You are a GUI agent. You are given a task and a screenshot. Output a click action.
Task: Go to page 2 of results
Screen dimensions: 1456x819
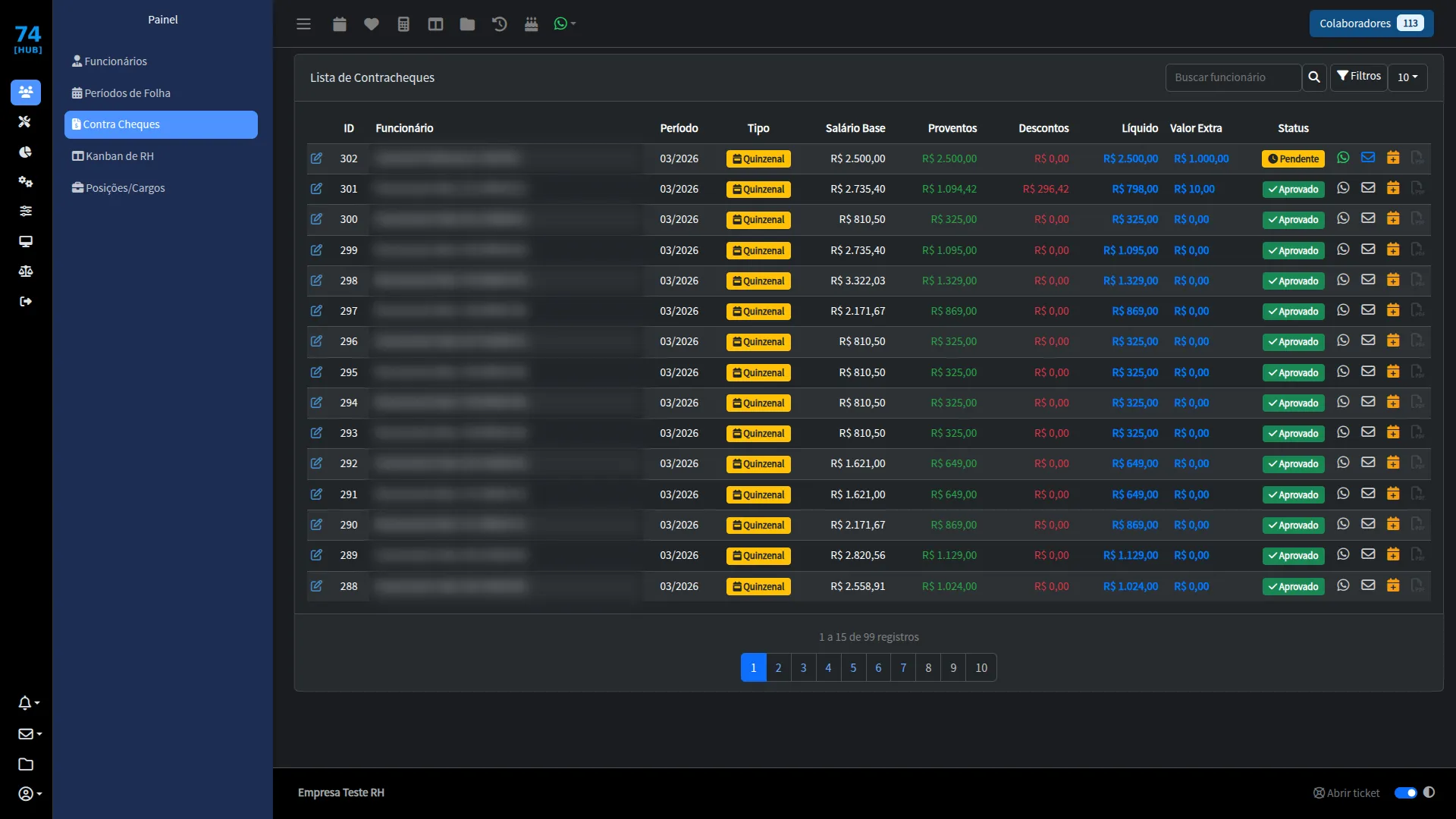778,668
